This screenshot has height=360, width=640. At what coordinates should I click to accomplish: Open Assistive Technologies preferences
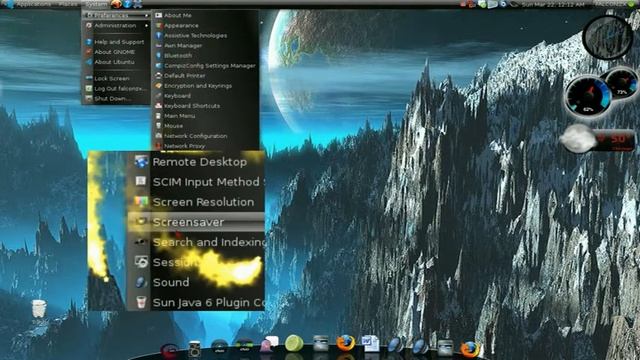[206, 36]
